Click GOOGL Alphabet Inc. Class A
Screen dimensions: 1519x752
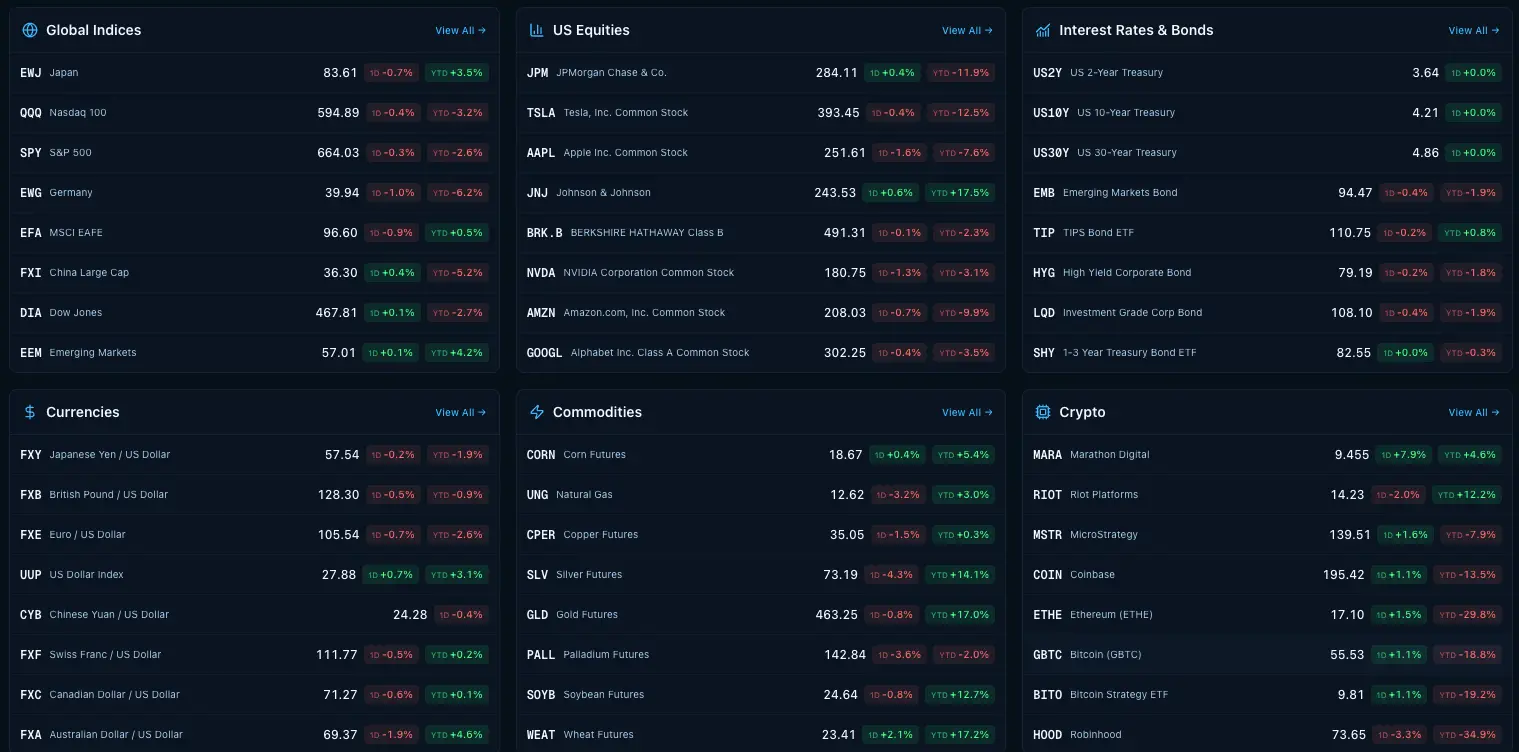(x=761, y=353)
